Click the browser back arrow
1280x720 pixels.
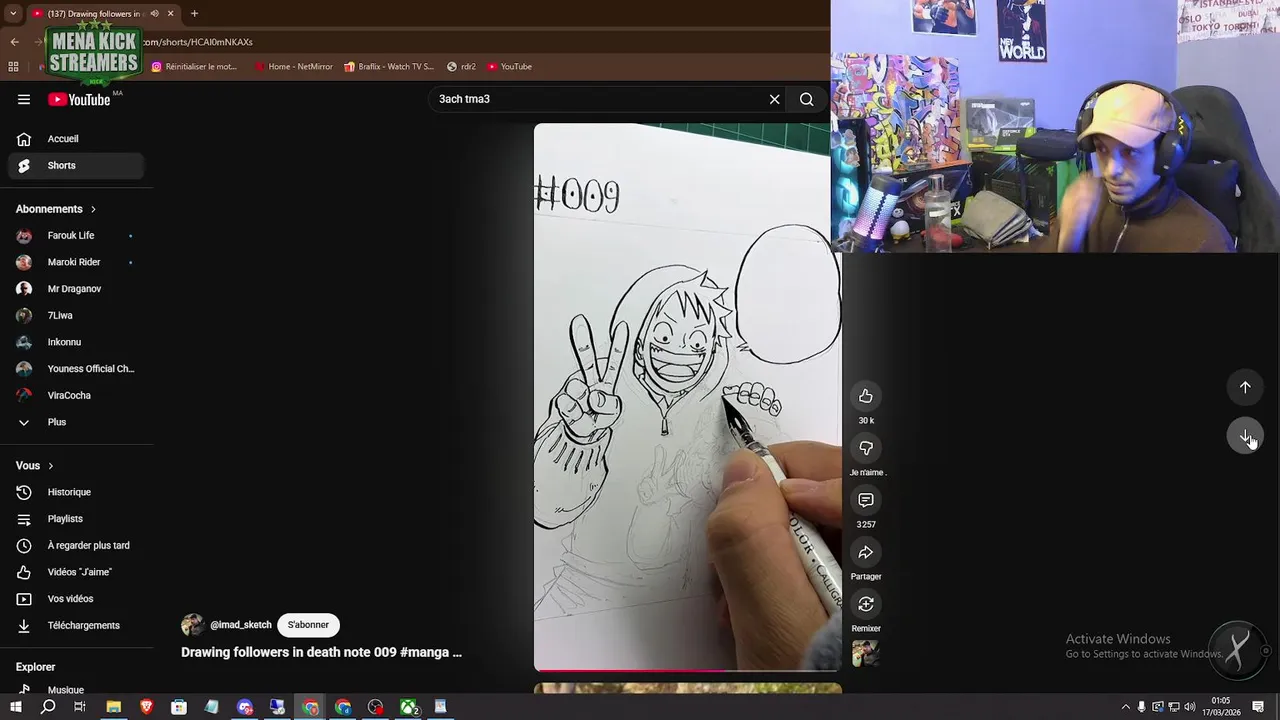pos(14,42)
